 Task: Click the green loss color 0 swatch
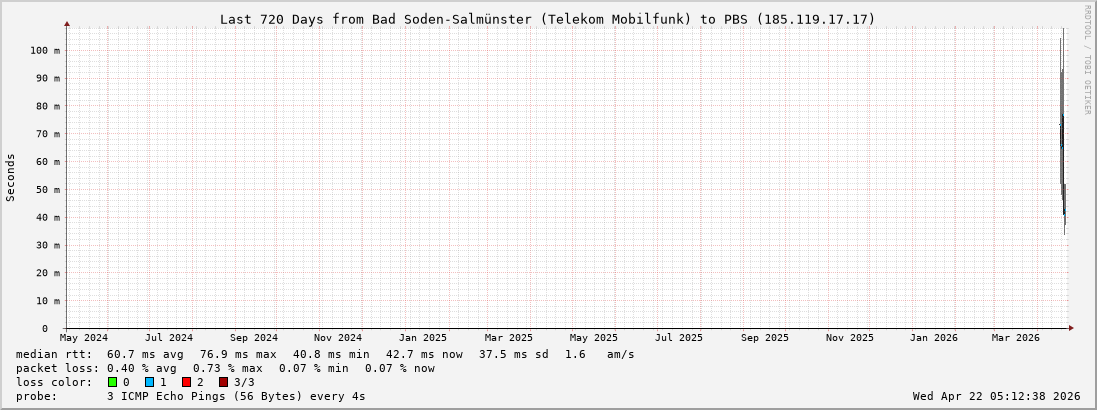(x=113, y=382)
